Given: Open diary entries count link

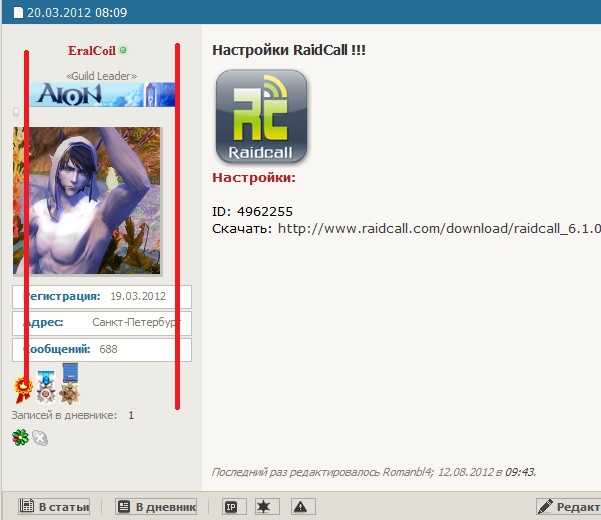Looking at the screenshot, I should pos(131,415).
